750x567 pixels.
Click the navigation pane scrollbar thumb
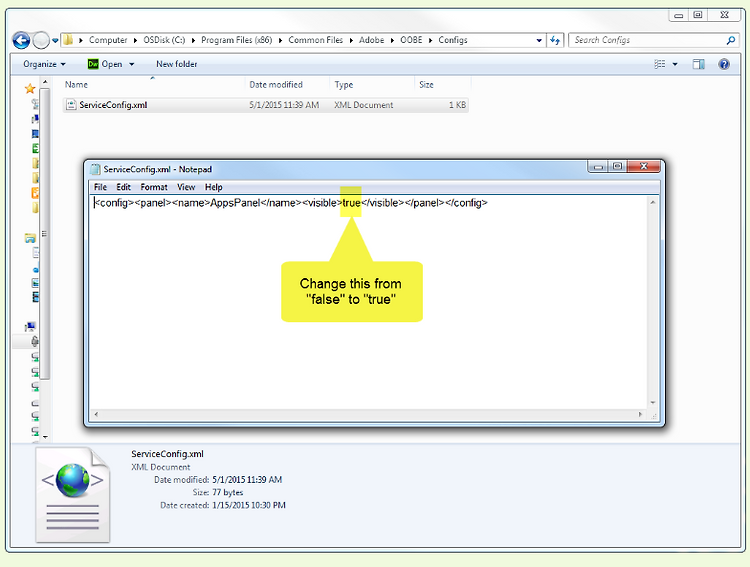click(45, 233)
